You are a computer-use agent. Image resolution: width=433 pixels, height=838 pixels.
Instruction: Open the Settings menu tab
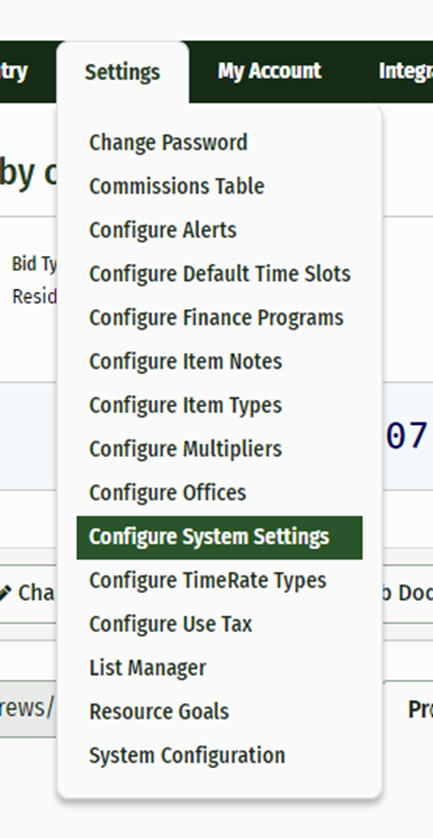pyautogui.click(x=122, y=72)
